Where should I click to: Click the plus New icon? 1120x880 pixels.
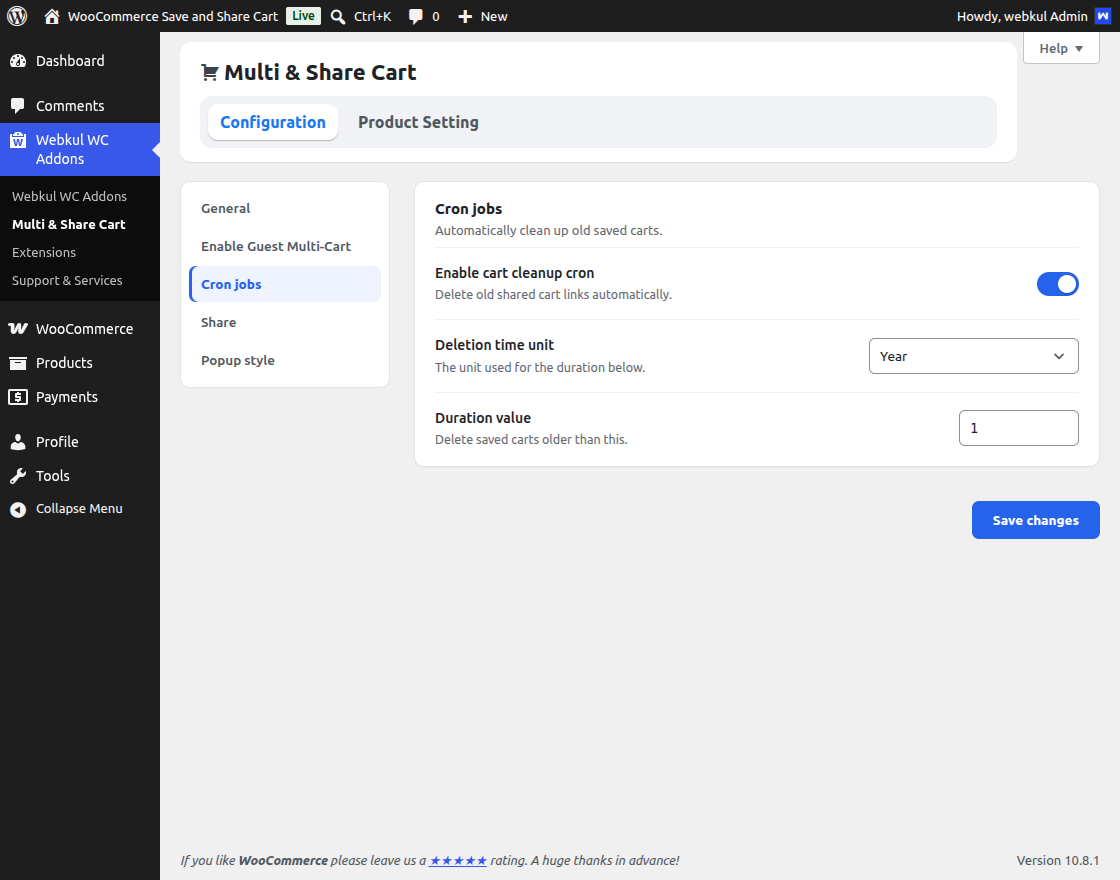click(465, 16)
